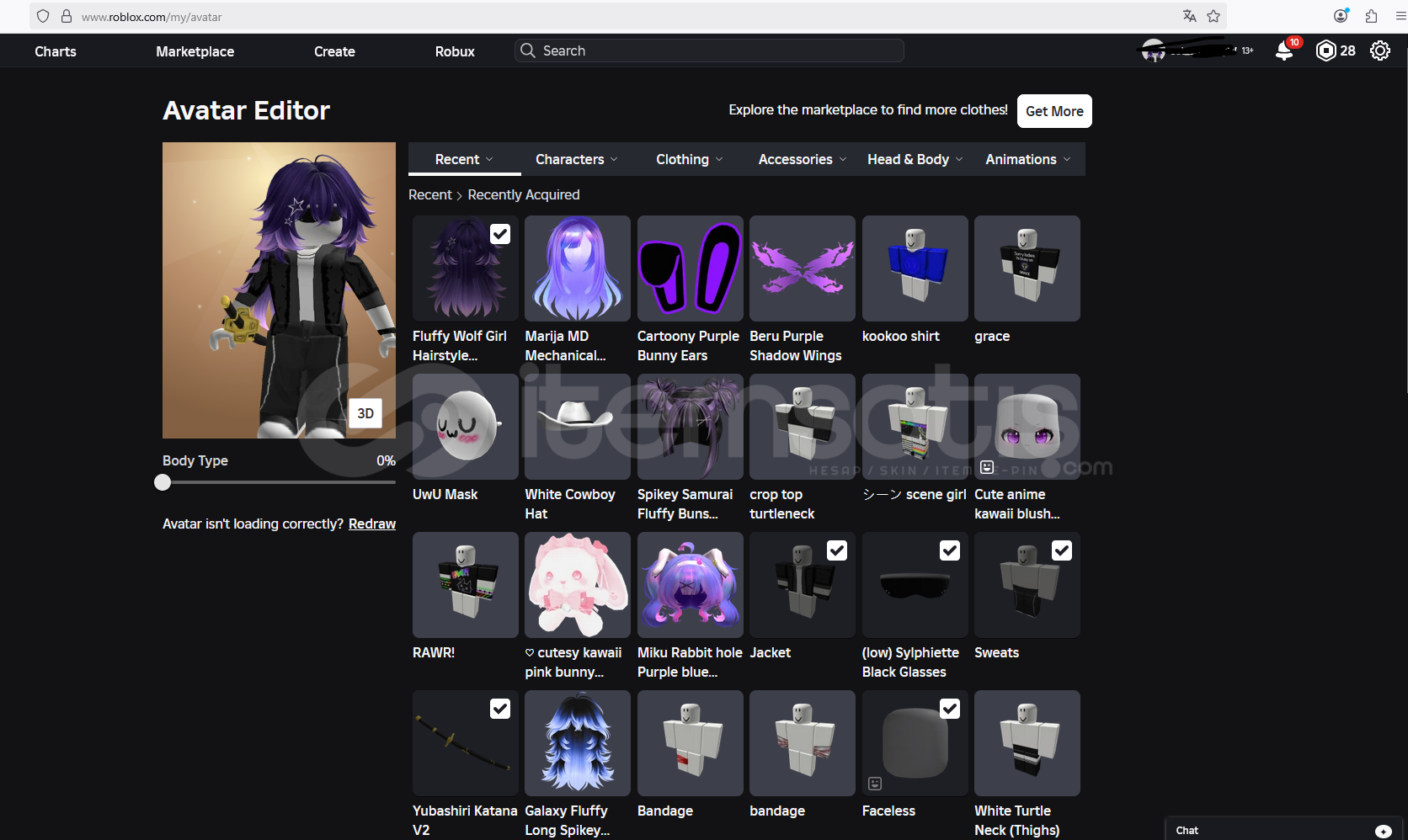Click the Robux balance icon

click(1326, 51)
